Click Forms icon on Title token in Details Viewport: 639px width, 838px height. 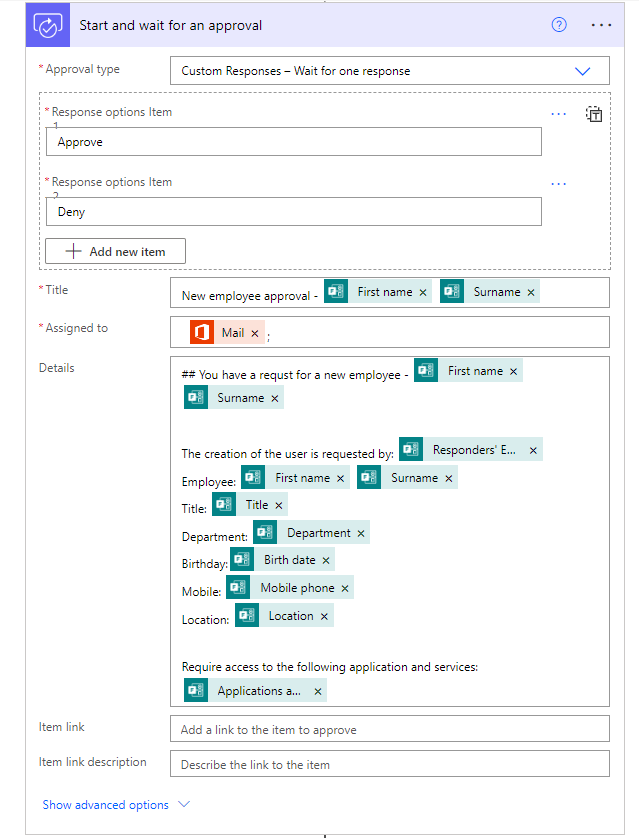coord(224,504)
